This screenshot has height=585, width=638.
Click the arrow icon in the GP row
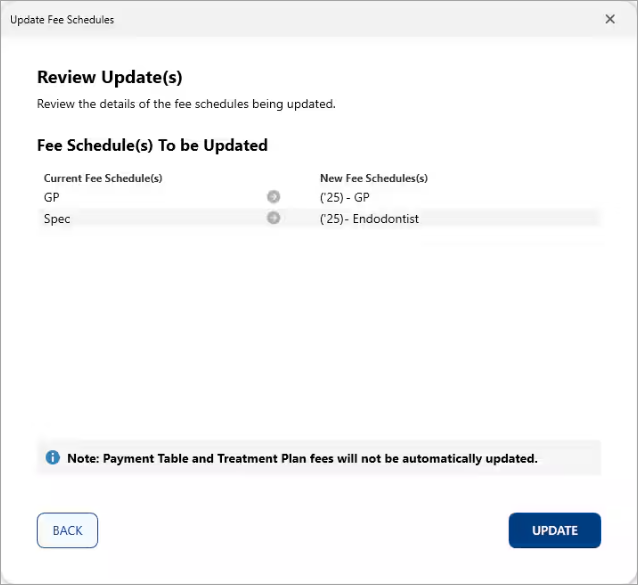point(273,197)
